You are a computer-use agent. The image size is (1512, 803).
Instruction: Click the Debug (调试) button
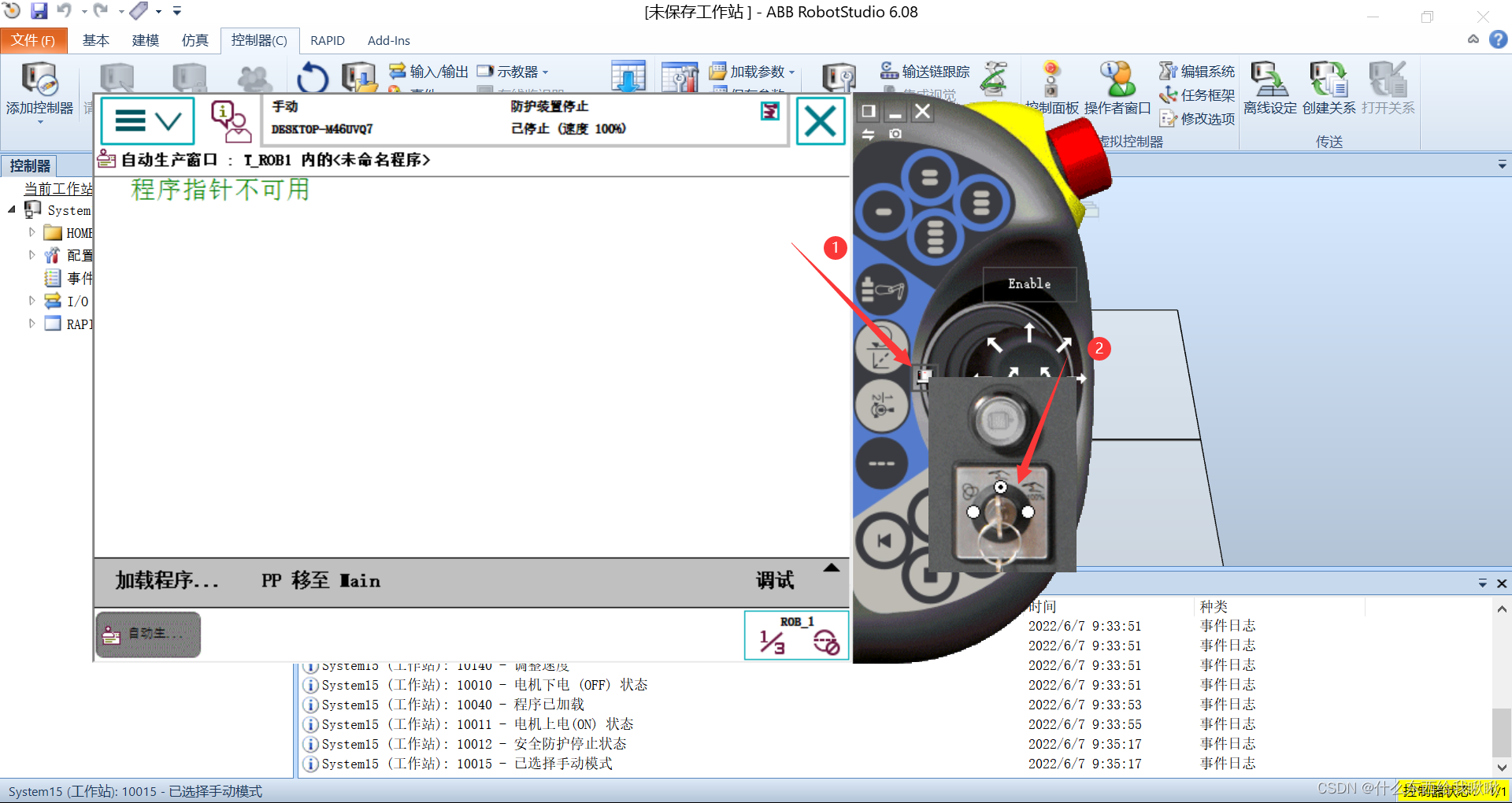click(776, 581)
